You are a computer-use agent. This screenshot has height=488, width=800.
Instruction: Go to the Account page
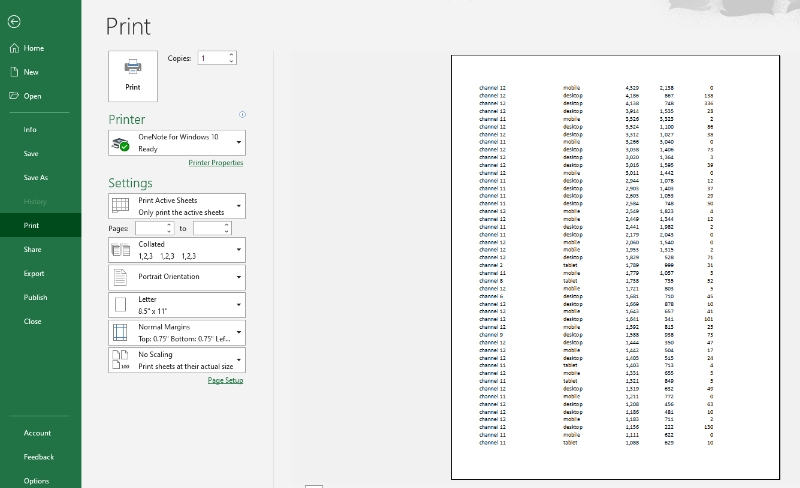click(38, 433)
